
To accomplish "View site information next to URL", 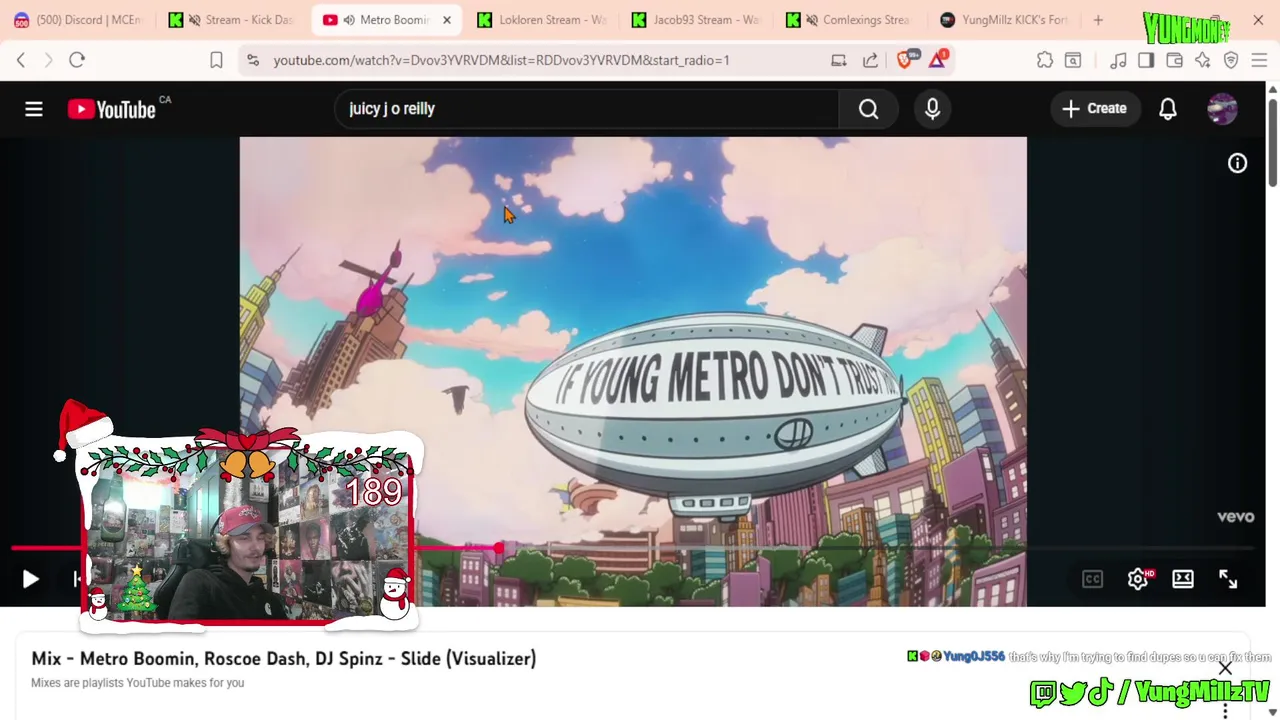I will (x=253, y=60).
